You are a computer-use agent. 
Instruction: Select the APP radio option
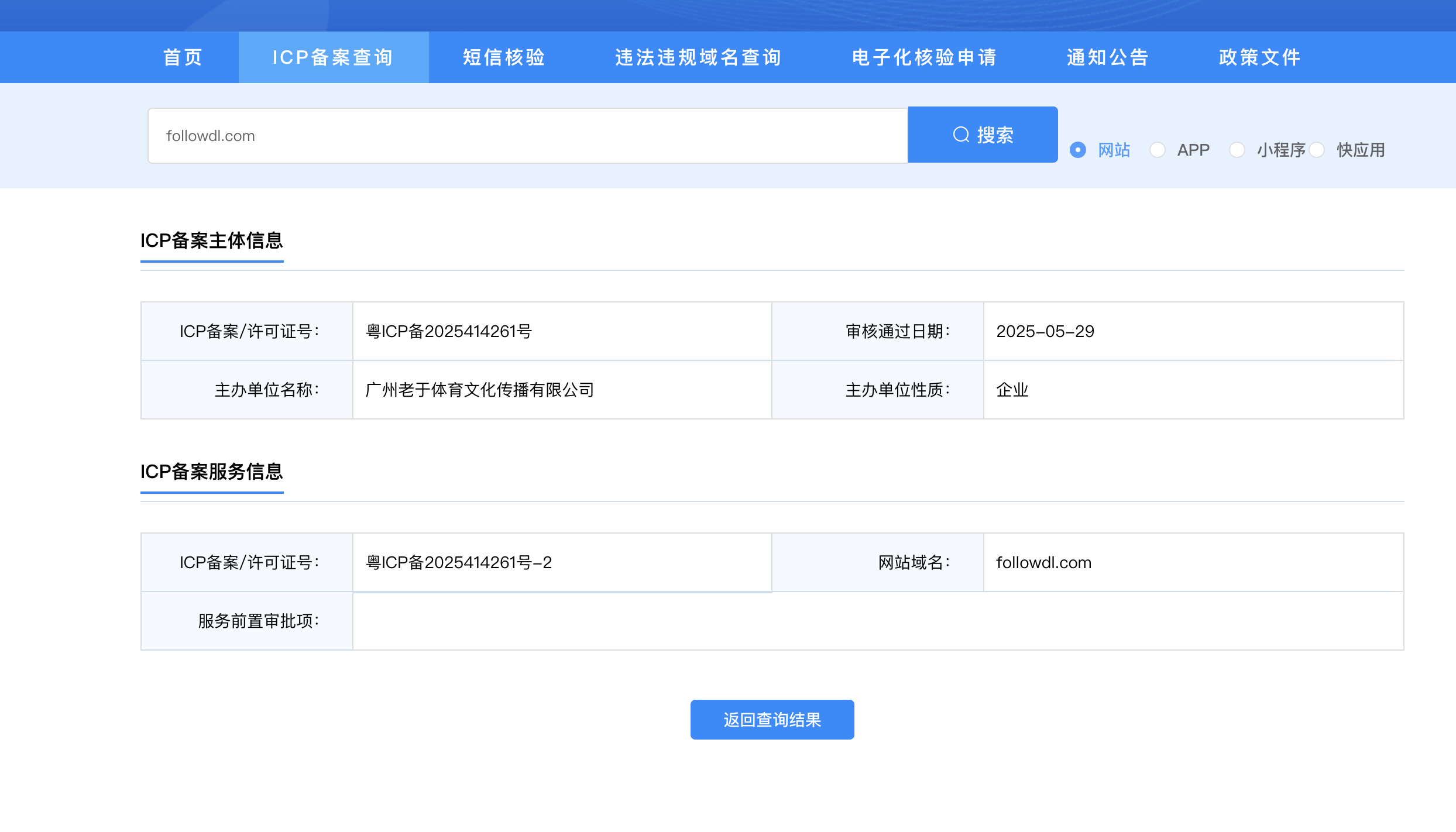(x=1158, y=150)
